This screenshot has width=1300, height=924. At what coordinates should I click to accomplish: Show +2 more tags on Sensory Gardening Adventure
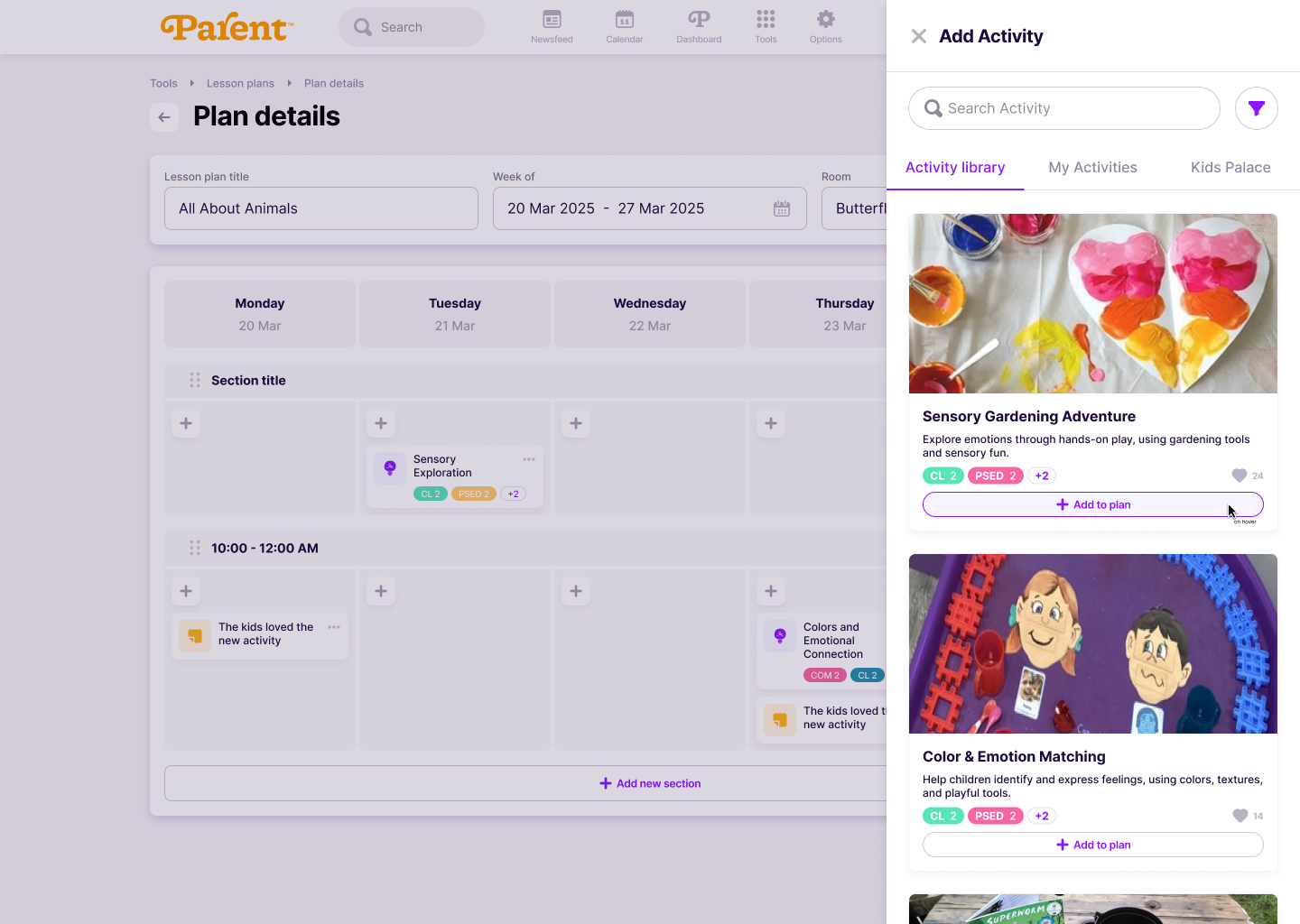(1042, 476)
